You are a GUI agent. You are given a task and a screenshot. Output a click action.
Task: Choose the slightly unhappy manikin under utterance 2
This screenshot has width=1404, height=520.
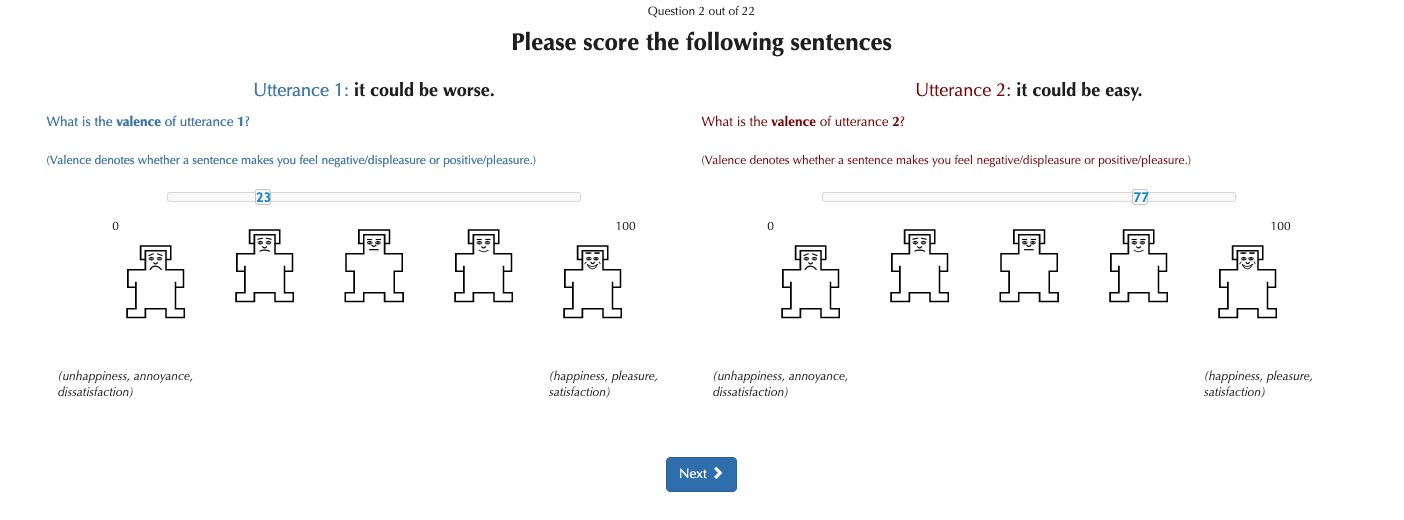click(x=919, y=265)
